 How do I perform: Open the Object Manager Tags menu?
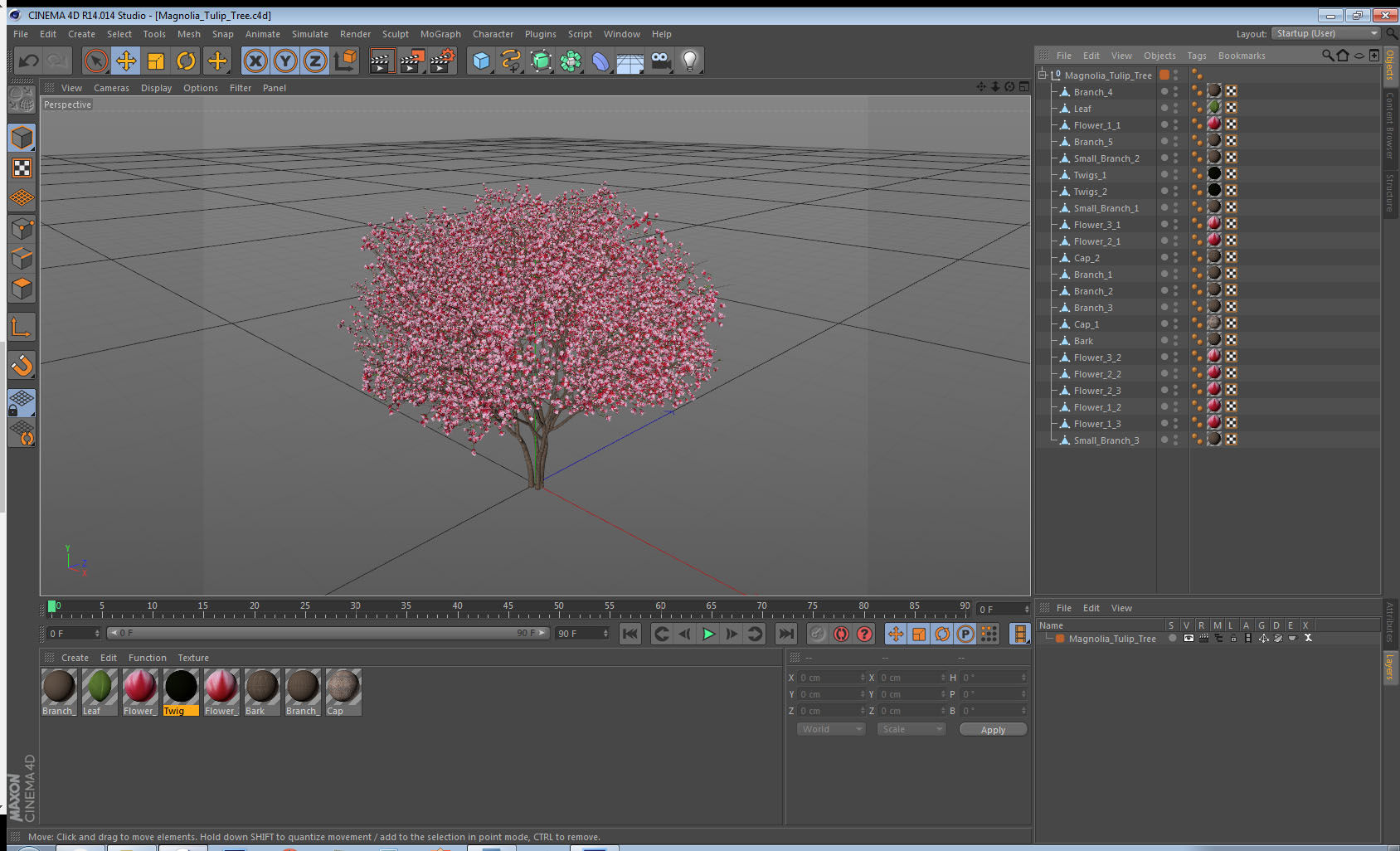click(x=1196, y=56)
